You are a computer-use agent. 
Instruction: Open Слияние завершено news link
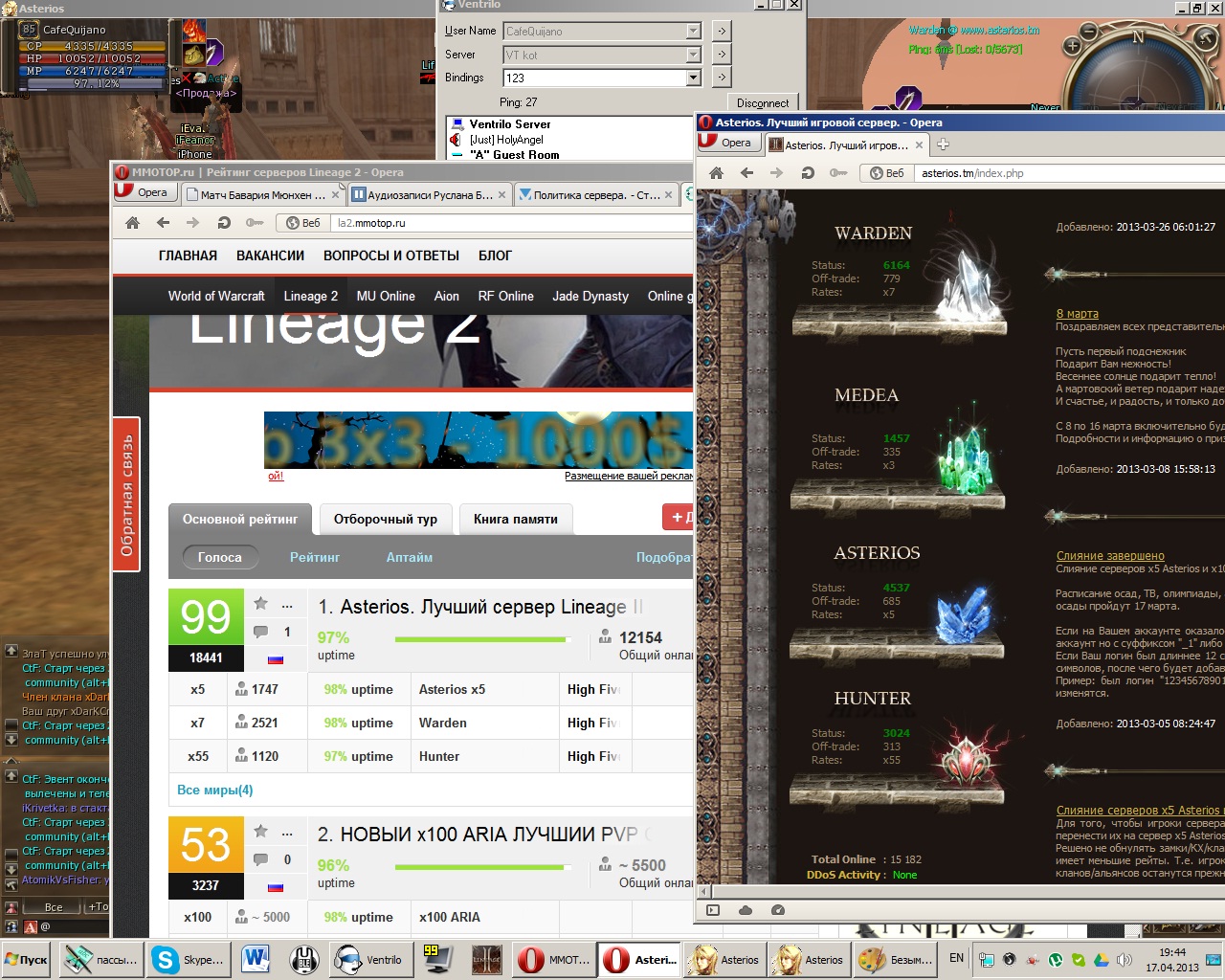coord(1110,556)
